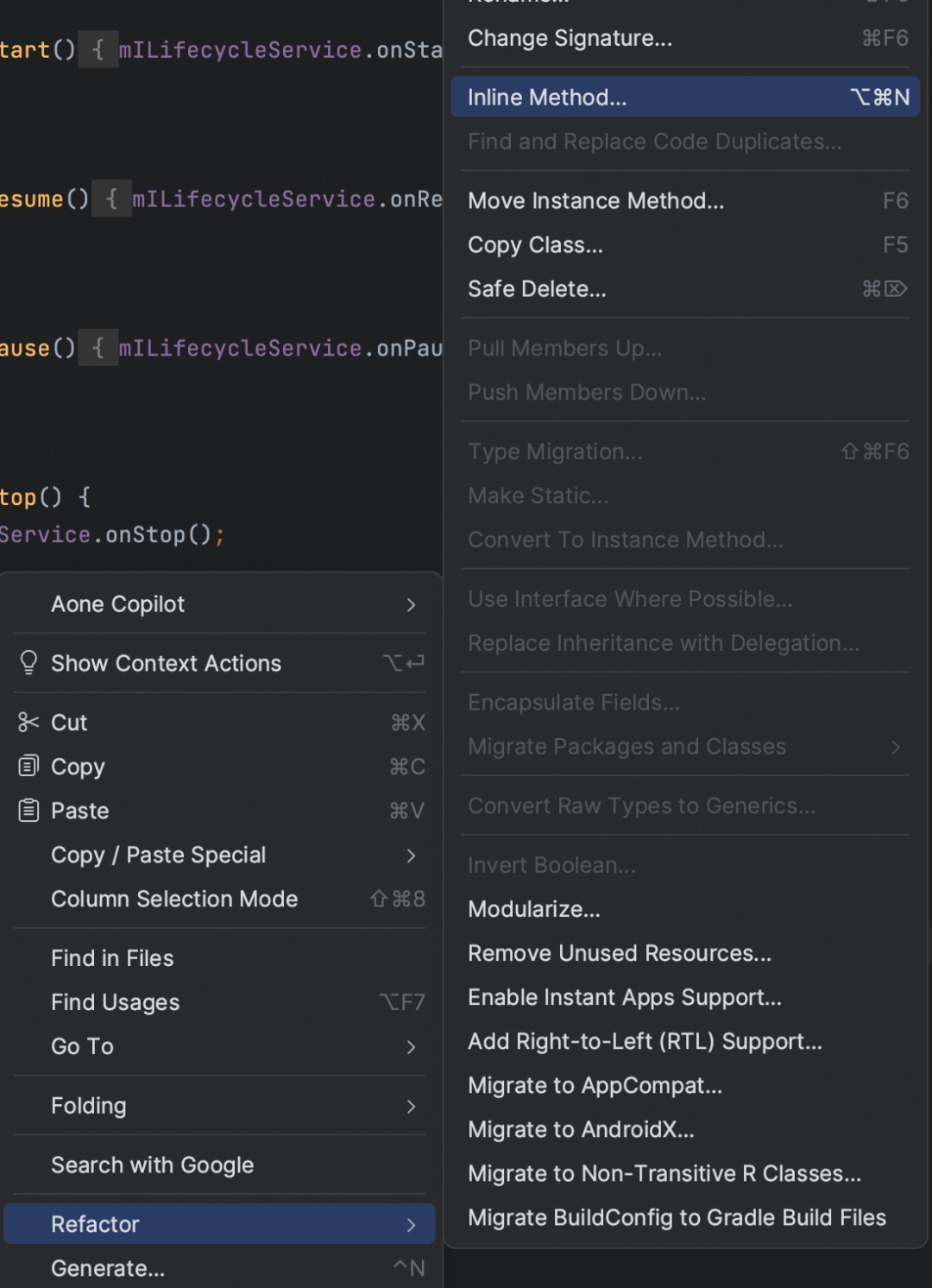932x1288 pixels.
Task: Click mILifecycleService.onSta code text
Action: (280, 50)
